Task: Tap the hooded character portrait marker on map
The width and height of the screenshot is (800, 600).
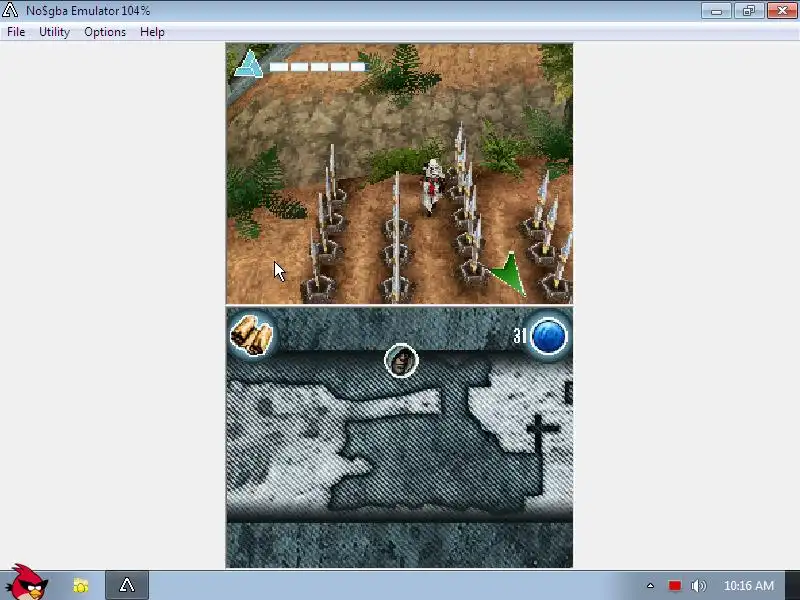Action: point(401,360)
